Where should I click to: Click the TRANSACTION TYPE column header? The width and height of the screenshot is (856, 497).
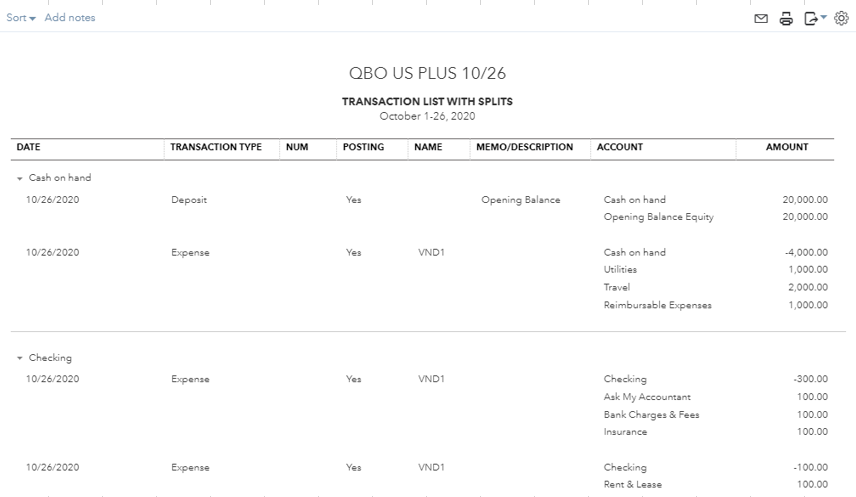point(216,147)
